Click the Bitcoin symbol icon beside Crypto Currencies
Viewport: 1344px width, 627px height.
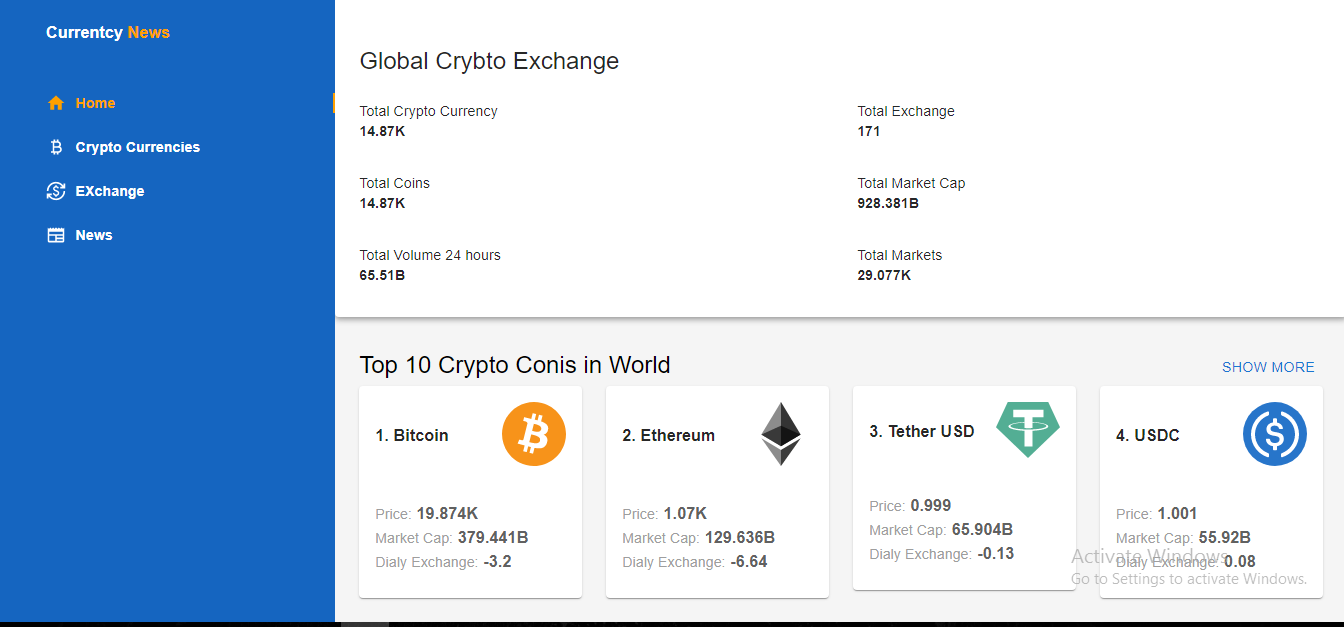click(x=56, y=147)
